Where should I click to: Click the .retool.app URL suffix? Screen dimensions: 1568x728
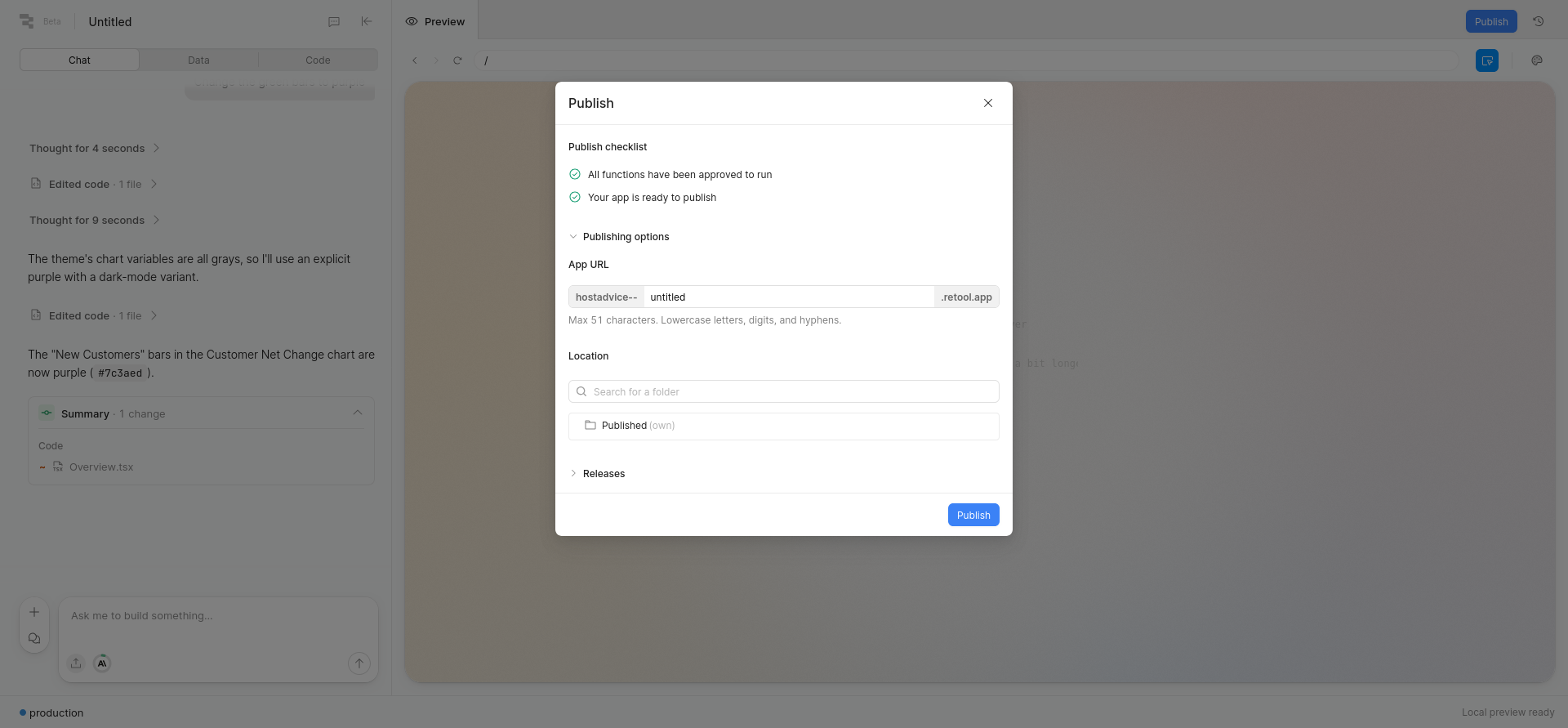point(966,297)
